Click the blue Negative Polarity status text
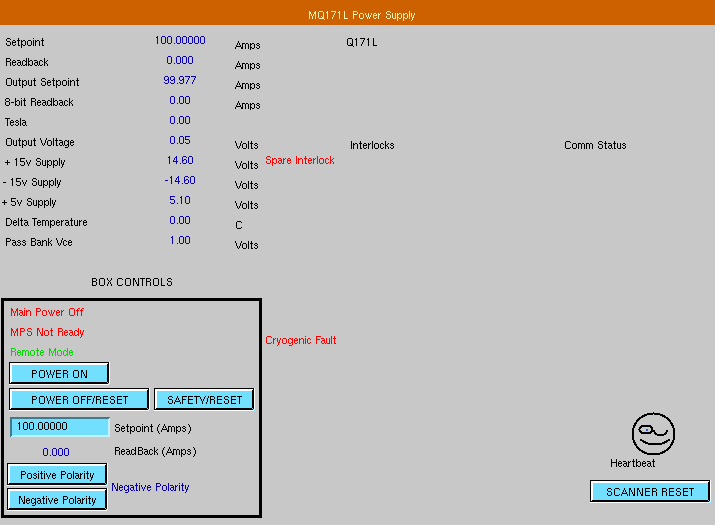The width and height of the screenshot is (715, 525). click(150, 487)
